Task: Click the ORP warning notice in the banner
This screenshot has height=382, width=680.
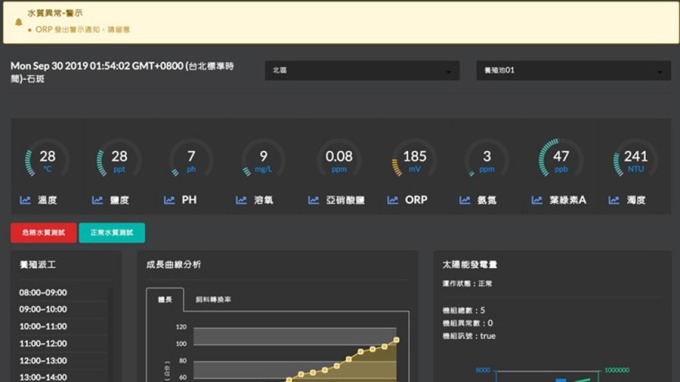Action: [x=82, y=29]
